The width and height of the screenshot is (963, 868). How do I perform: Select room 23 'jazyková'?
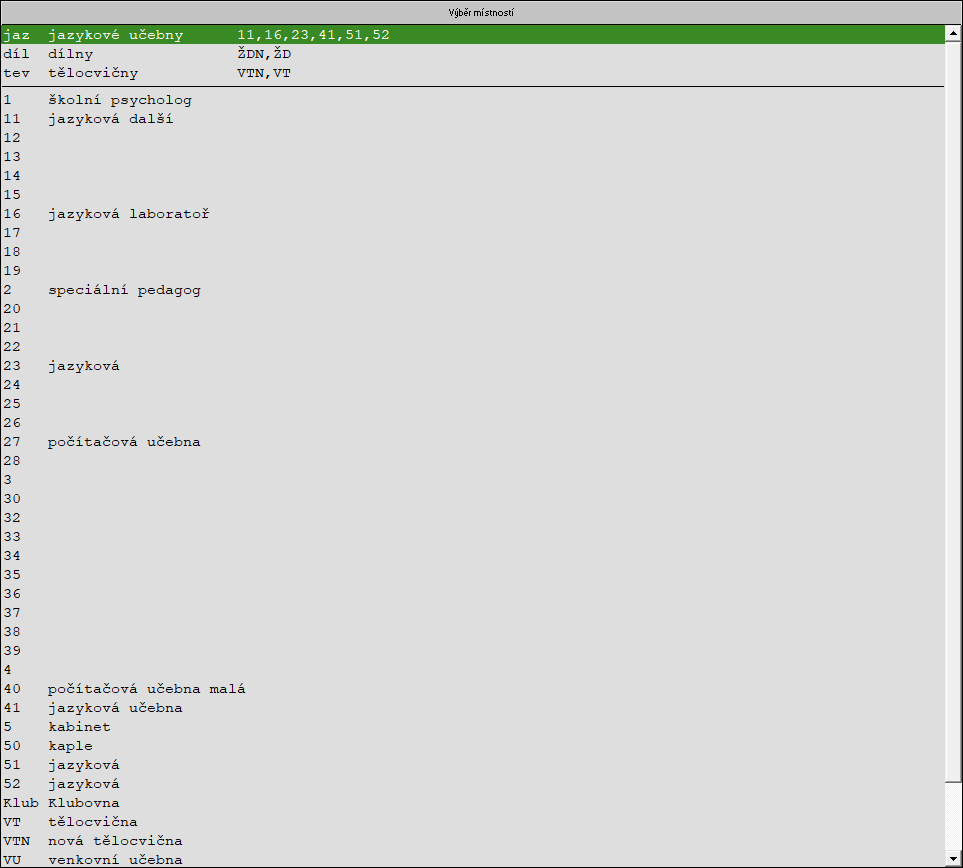coord(83,366)
